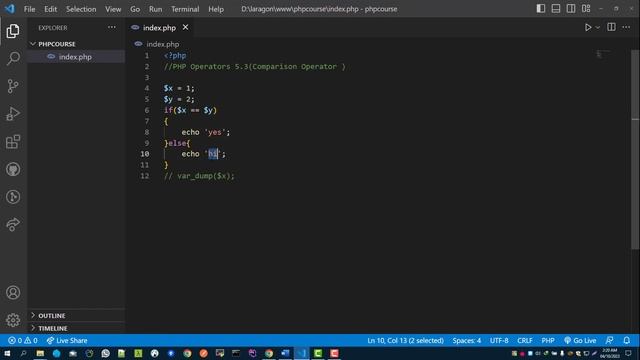Open the Explorer view in activity bar
The height and width of the screenshot is (360, 640).
click(x=13, y=31)
